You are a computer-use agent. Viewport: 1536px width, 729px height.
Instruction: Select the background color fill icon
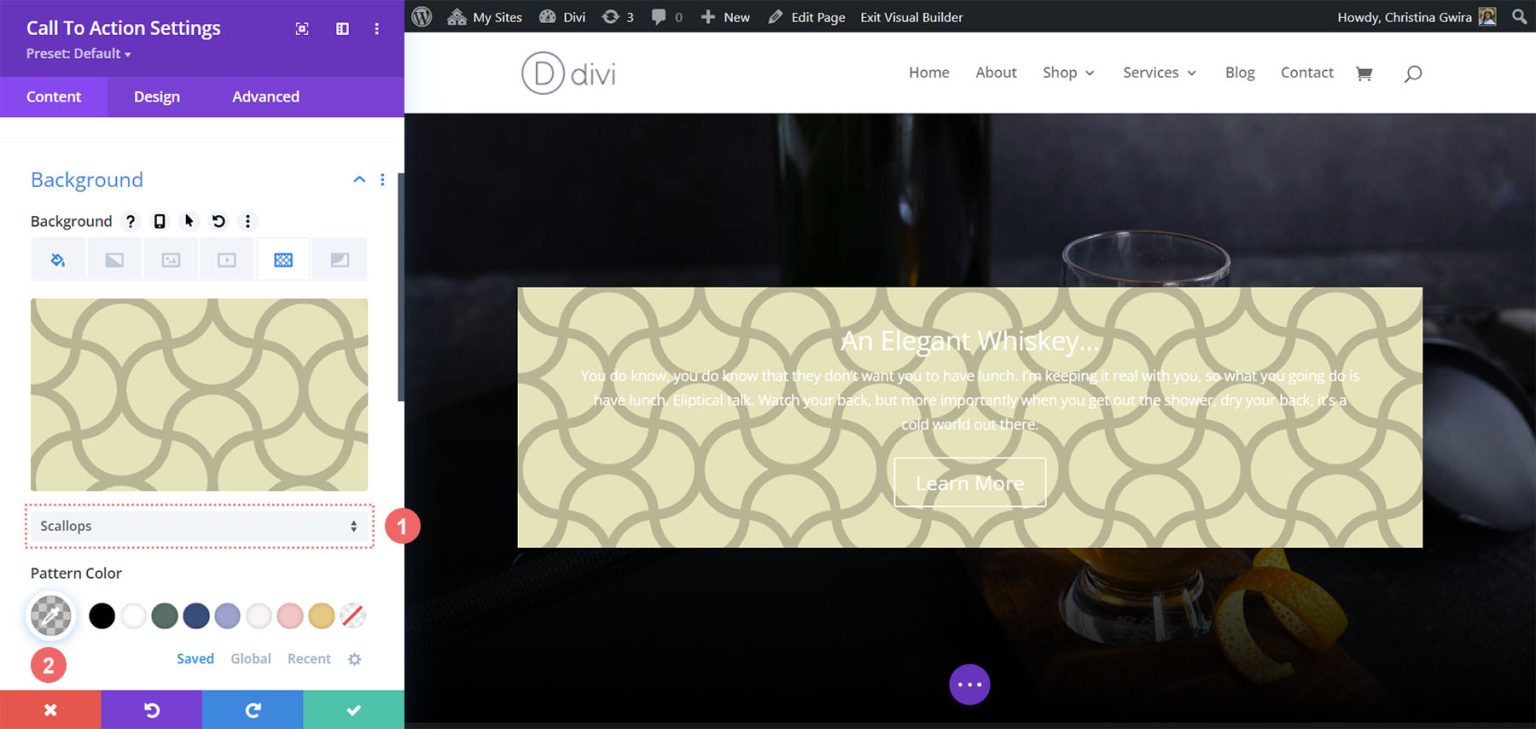tap(57, 258)
